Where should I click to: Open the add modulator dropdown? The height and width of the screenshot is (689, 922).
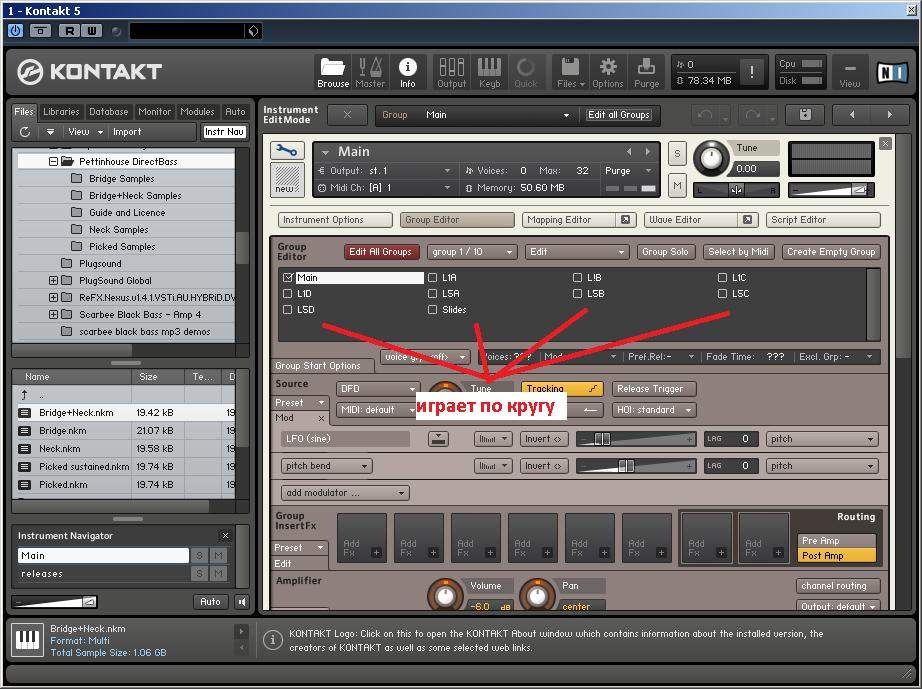pyautogui.click(x=345, y=493)
